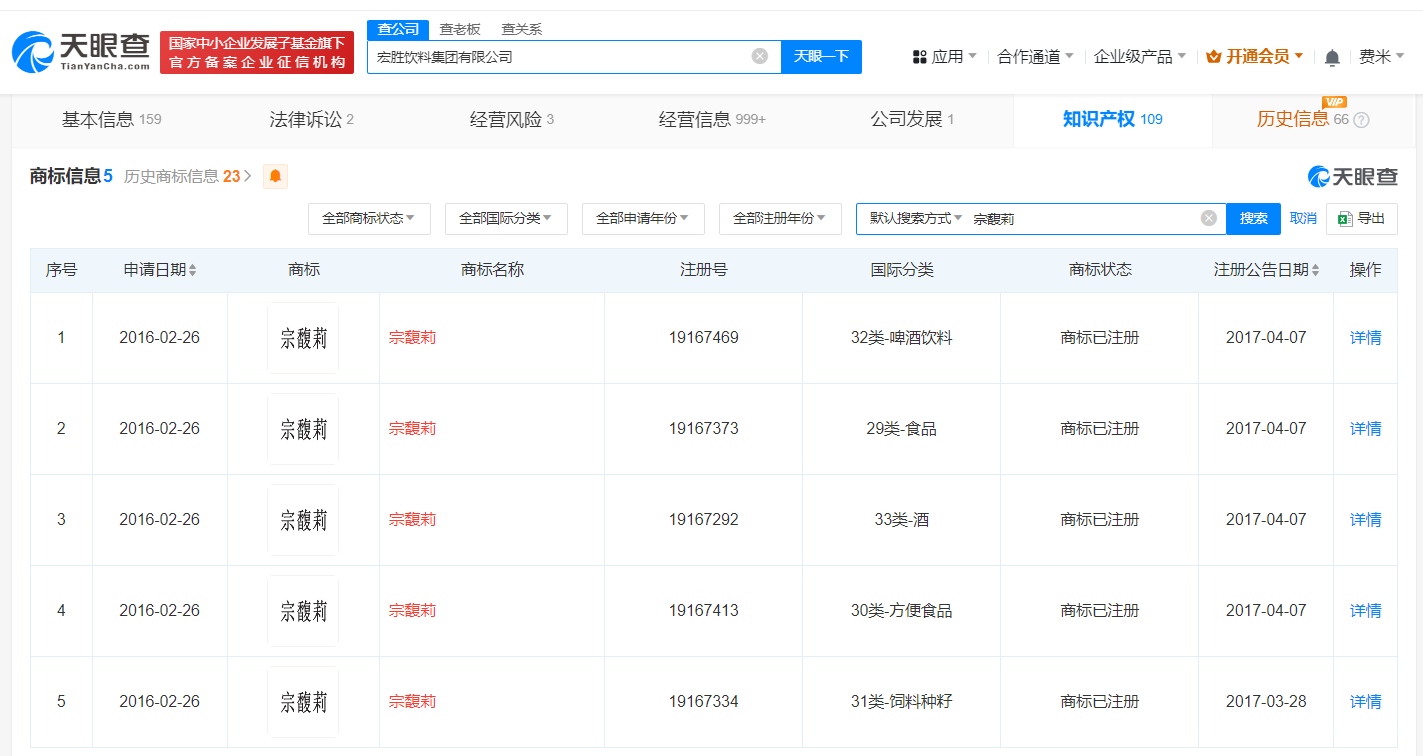Image resolution: width=1423 pixels, height=756 pixels.
Task: Sort by 申请日期 column arrows
Action: pyautogui.click(x=193, y=270)
